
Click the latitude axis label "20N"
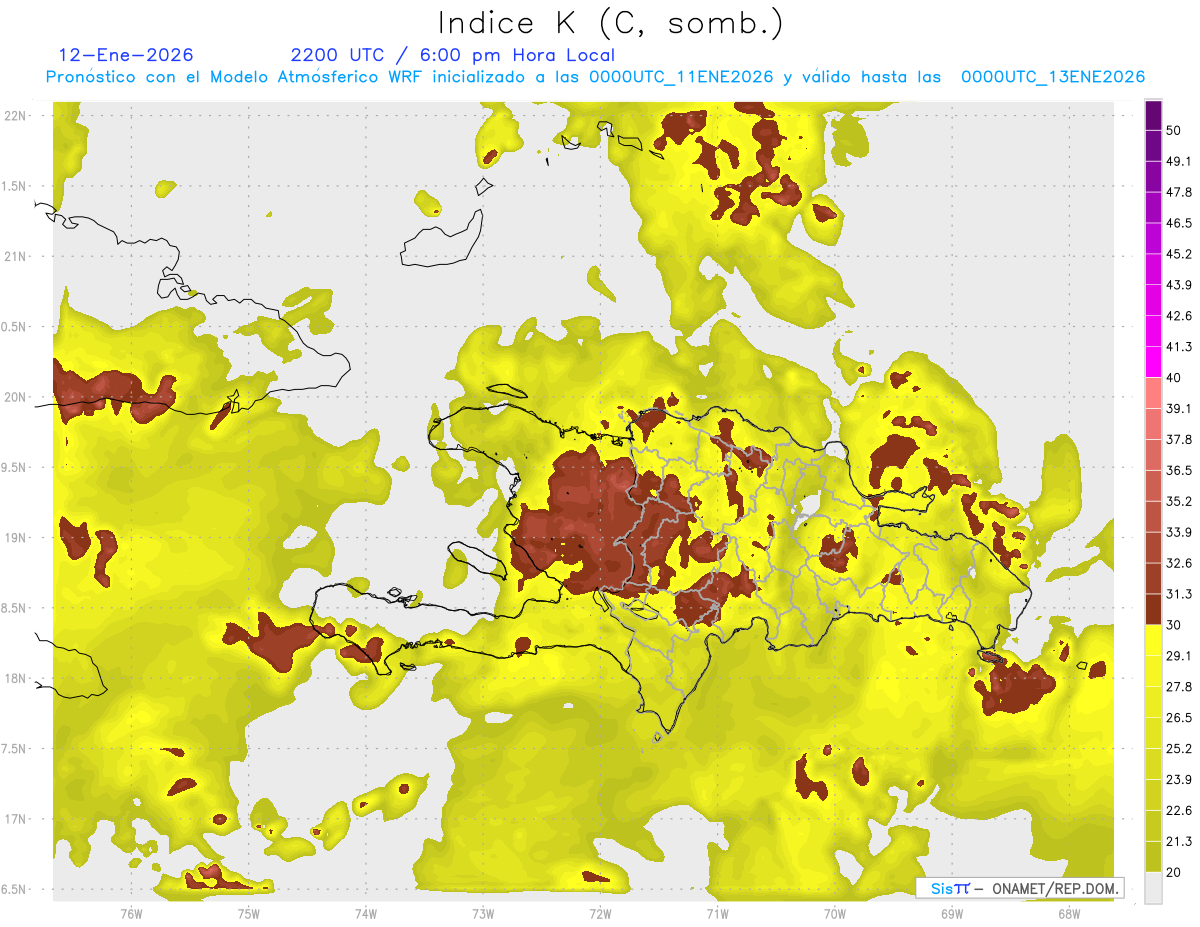point(15,397)
